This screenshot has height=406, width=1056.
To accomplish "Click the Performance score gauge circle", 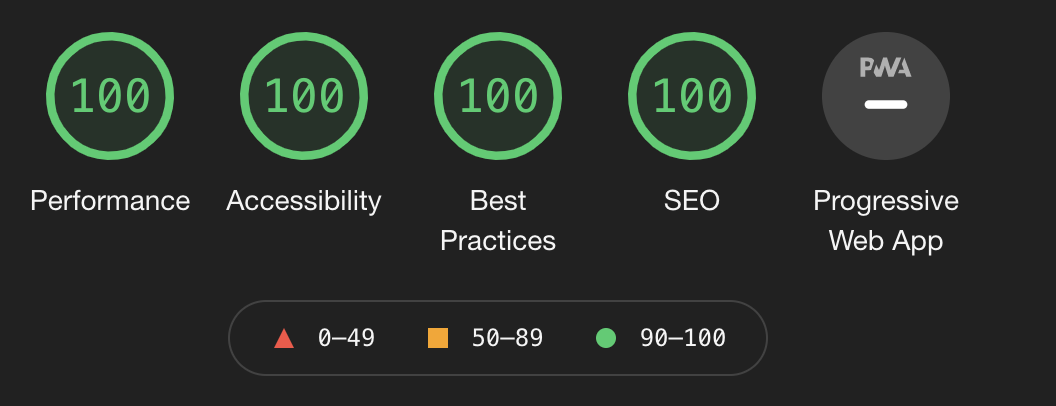I will pyautogui.click(x=110, y=96).
